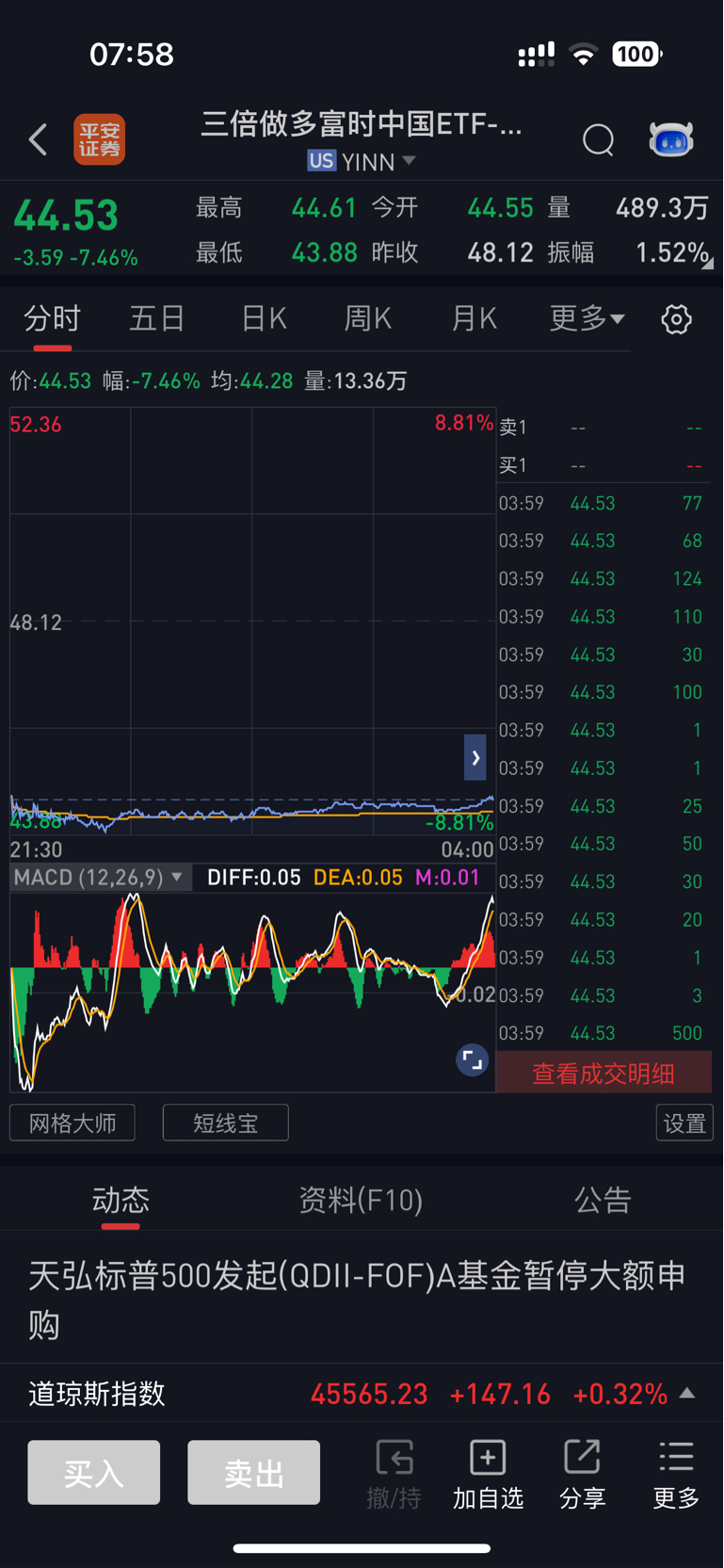This screenshot has height=1568, width=724.
Task: Tap the 最低 value 43.88
Action: pyautogui.click(x=324, y=252)
